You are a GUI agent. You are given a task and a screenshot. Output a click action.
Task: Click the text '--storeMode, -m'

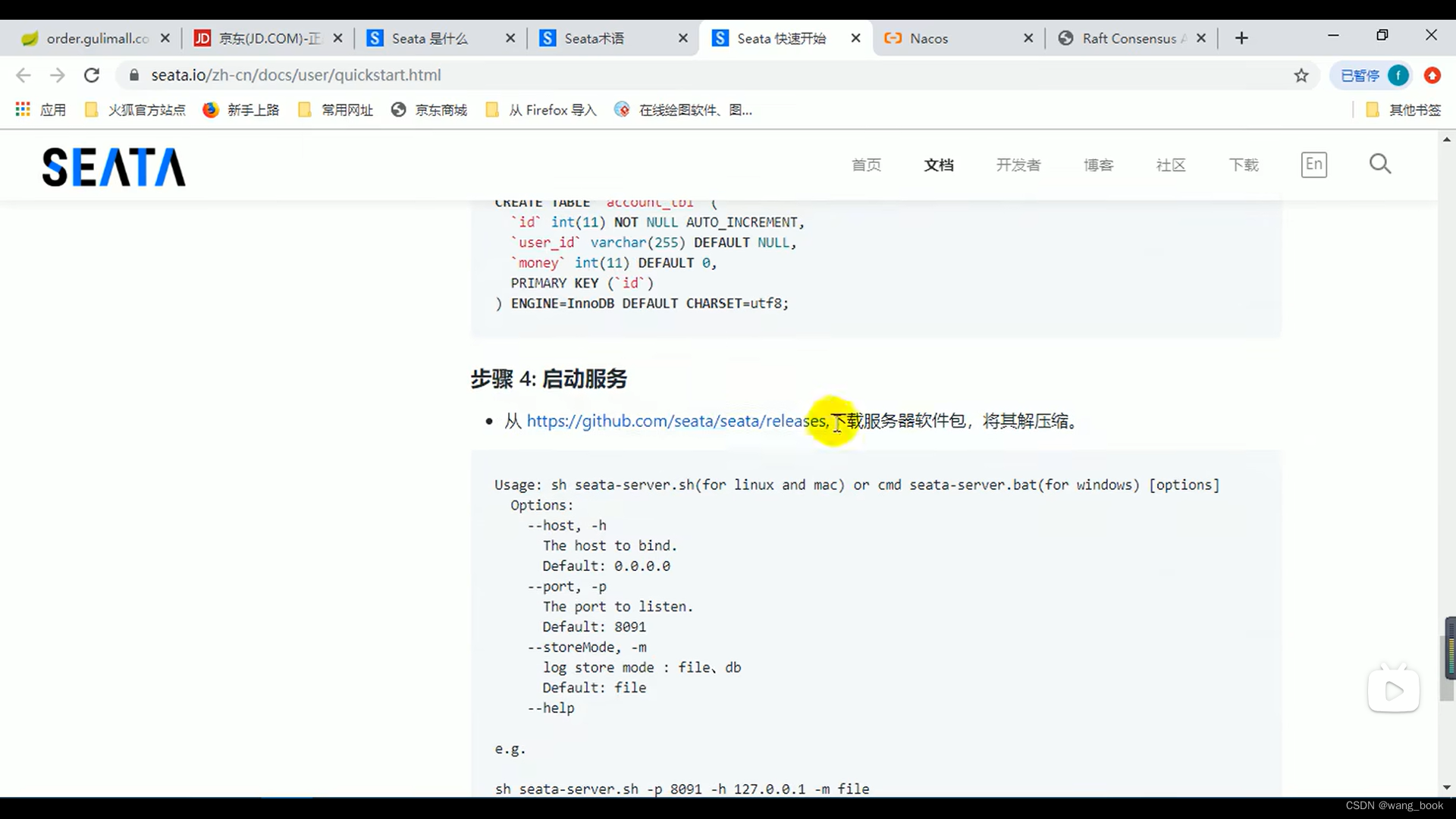pos(587,648)
